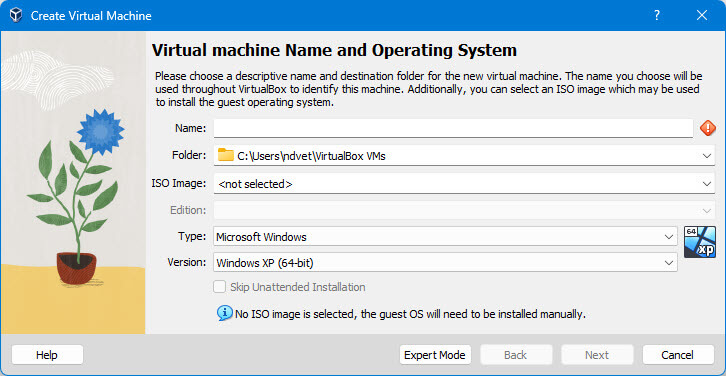
Task: Click the disabled Edition dropdown
Action: 464,211
